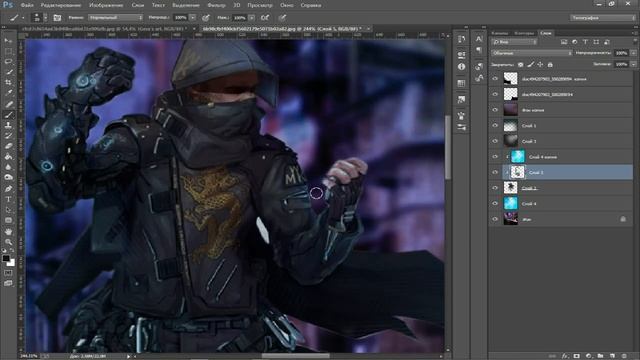Select the Brush tool in the toolbox

coord(8,115)
